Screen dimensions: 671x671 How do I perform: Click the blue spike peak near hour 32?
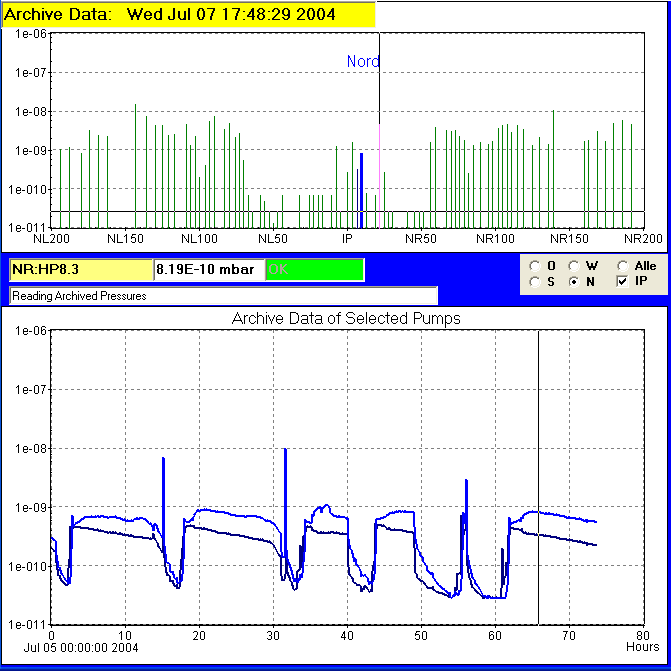(285, 450)
